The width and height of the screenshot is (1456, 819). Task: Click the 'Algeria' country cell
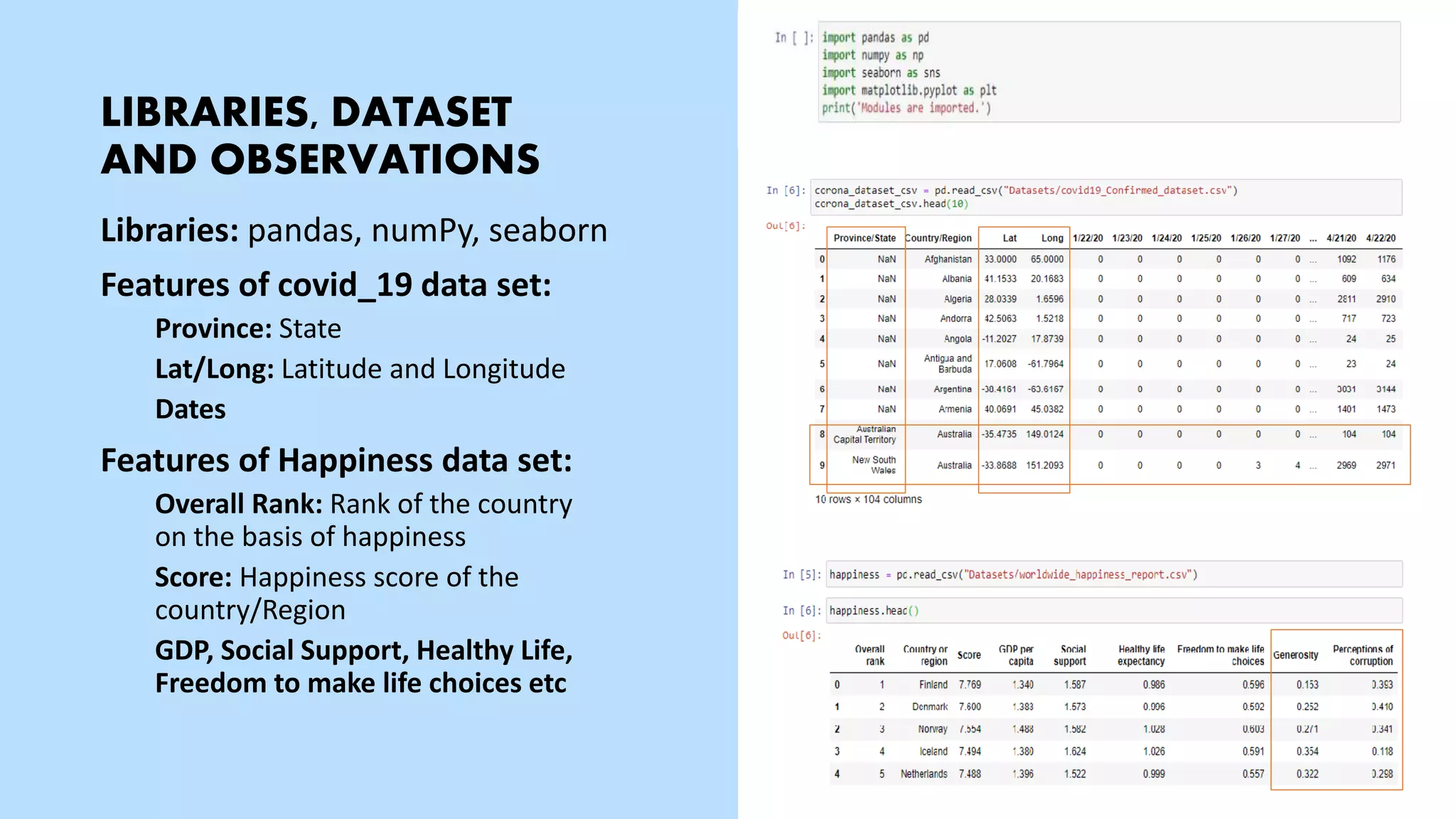958,299
